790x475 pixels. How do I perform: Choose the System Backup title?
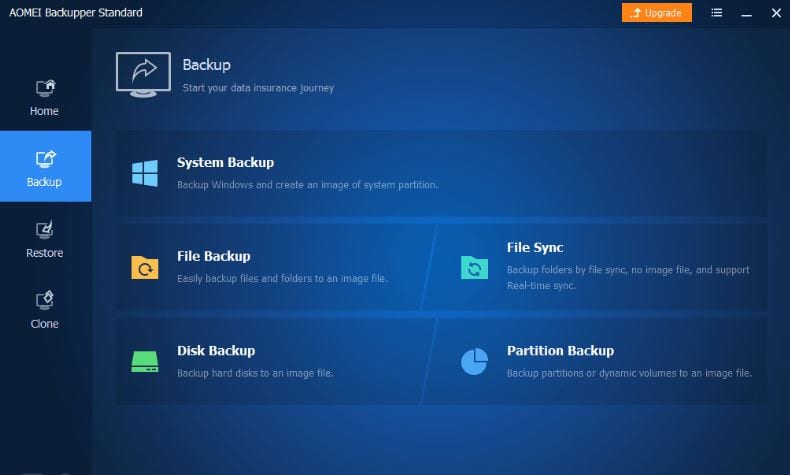[225, 162]
